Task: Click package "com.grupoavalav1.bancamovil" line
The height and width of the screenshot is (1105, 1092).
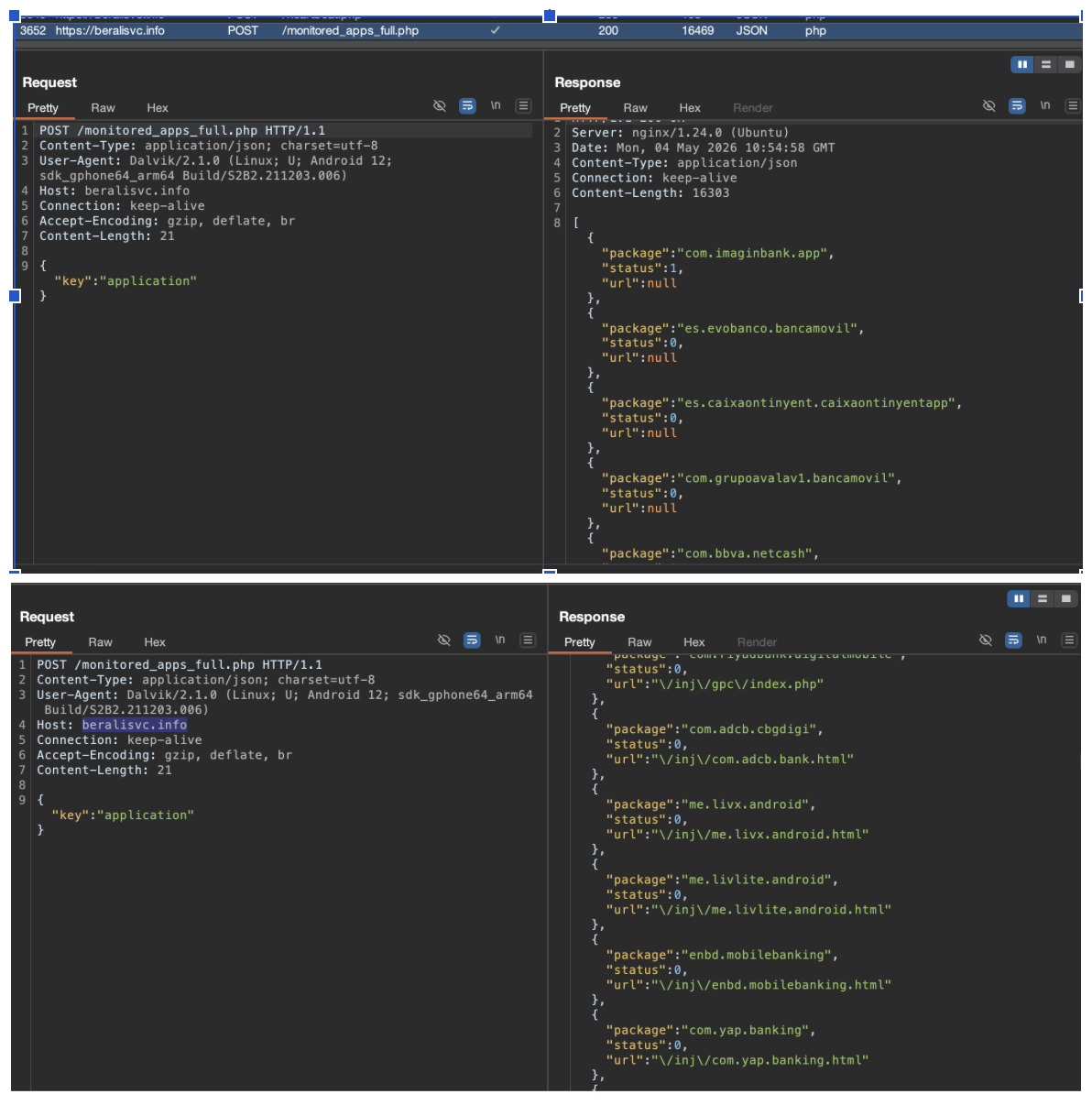Action: tap(751, 478)
